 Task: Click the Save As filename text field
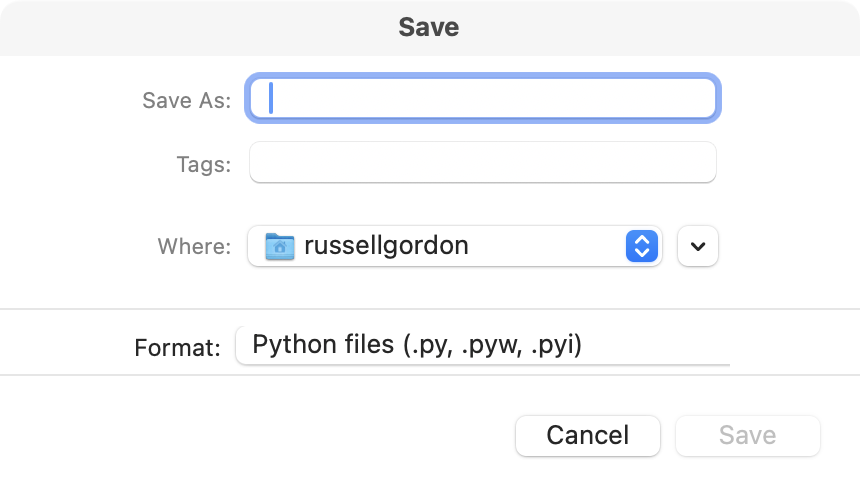coord(482,99)
